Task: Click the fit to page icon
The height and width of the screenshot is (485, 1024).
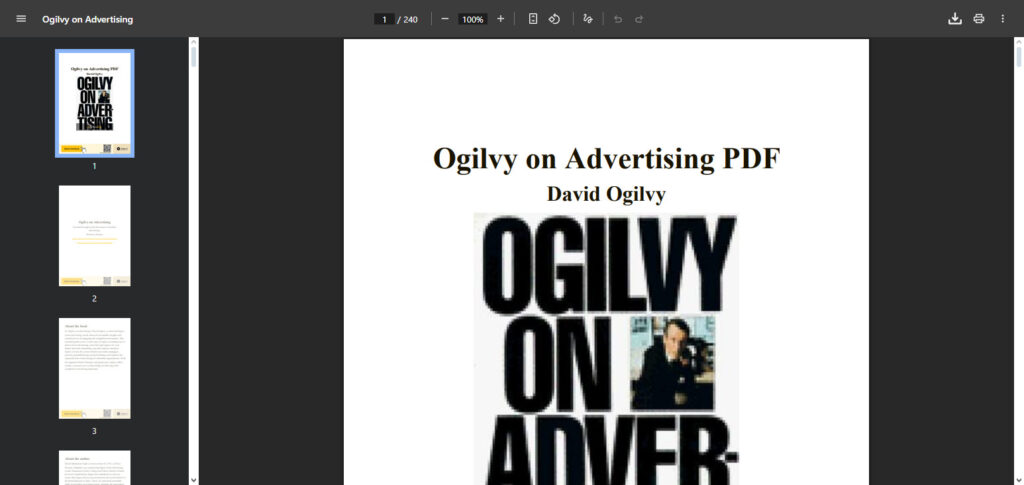Action: pyautogui.click(x=533, y=19)
